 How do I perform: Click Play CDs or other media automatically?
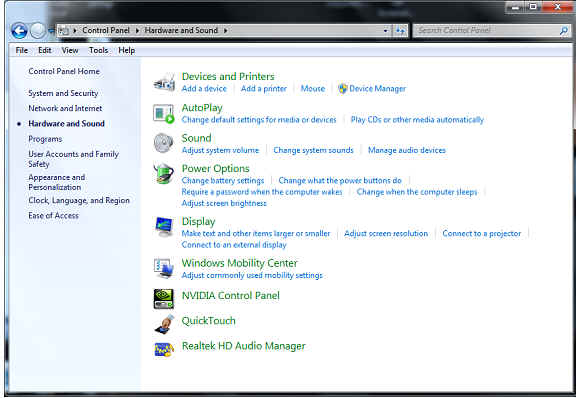(x=417, y=120)
